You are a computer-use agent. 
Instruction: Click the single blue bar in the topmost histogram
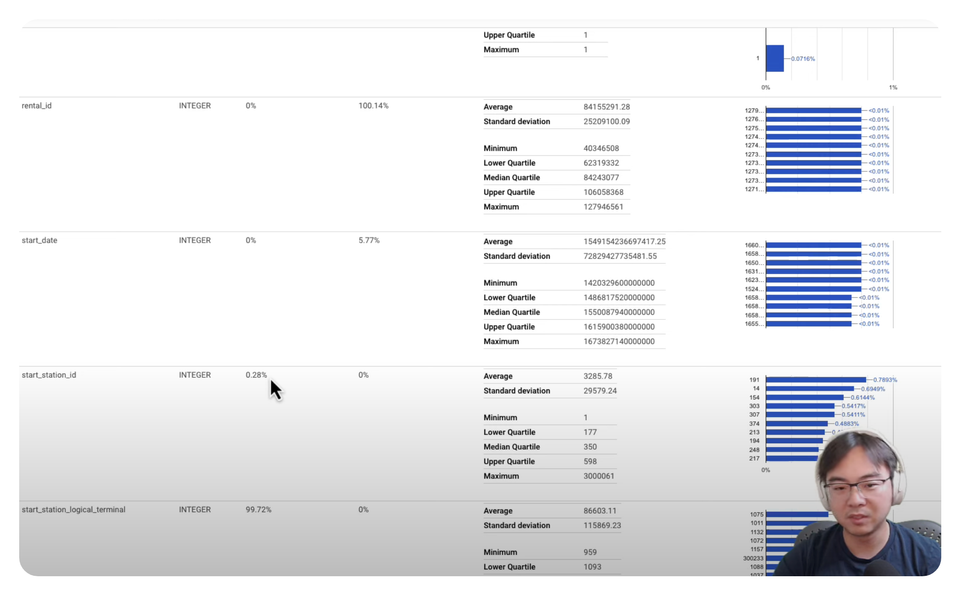tap(776, 57)
